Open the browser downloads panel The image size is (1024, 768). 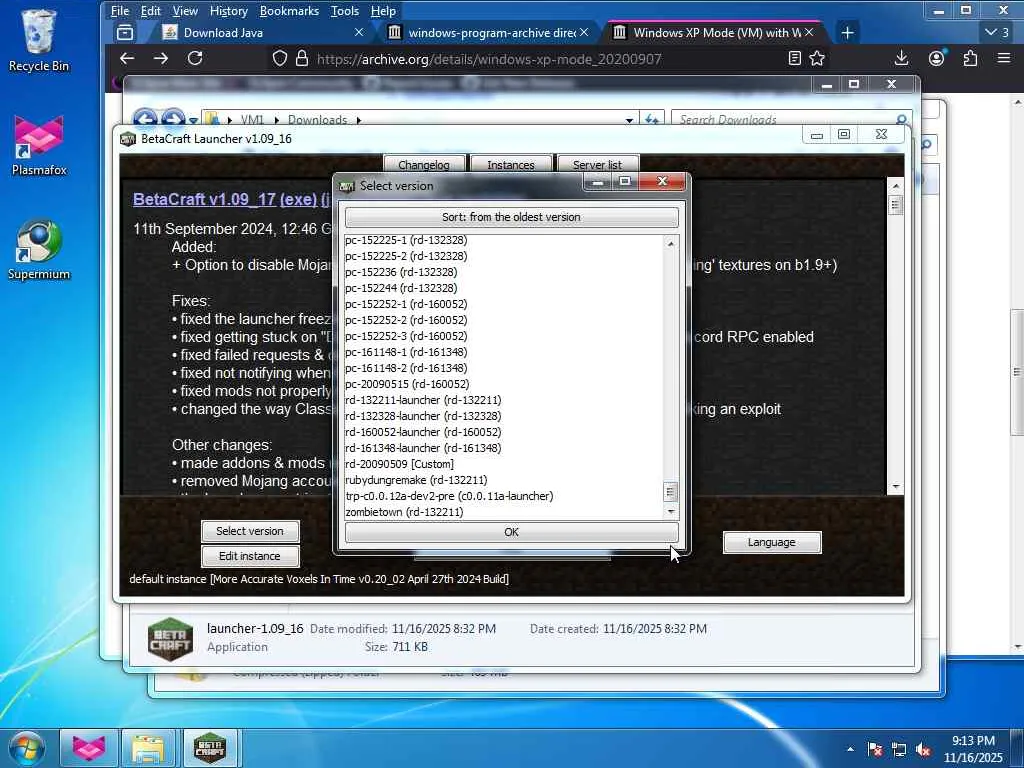coord(901,59)
